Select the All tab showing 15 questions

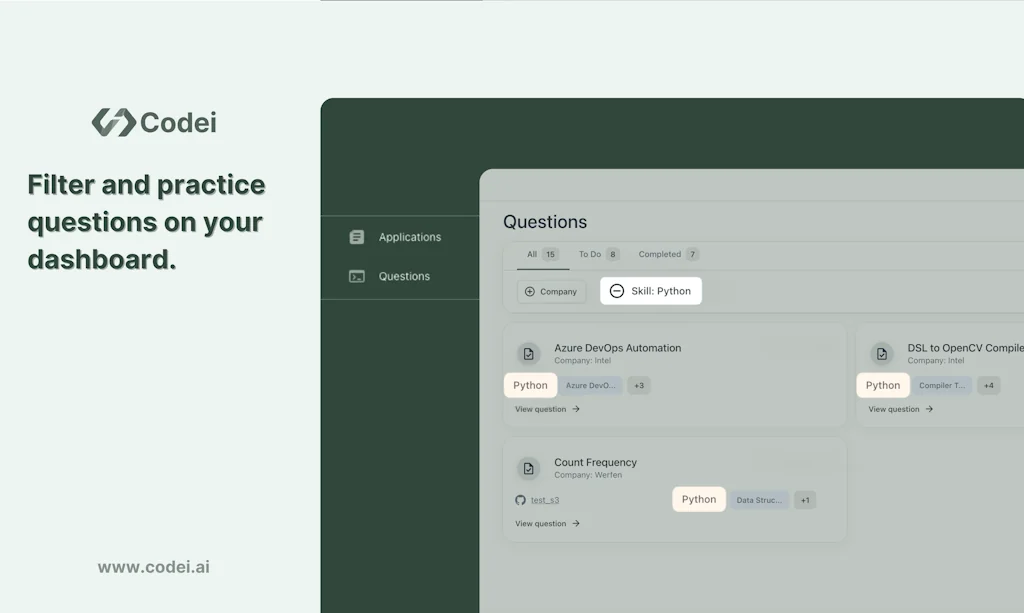541,254
